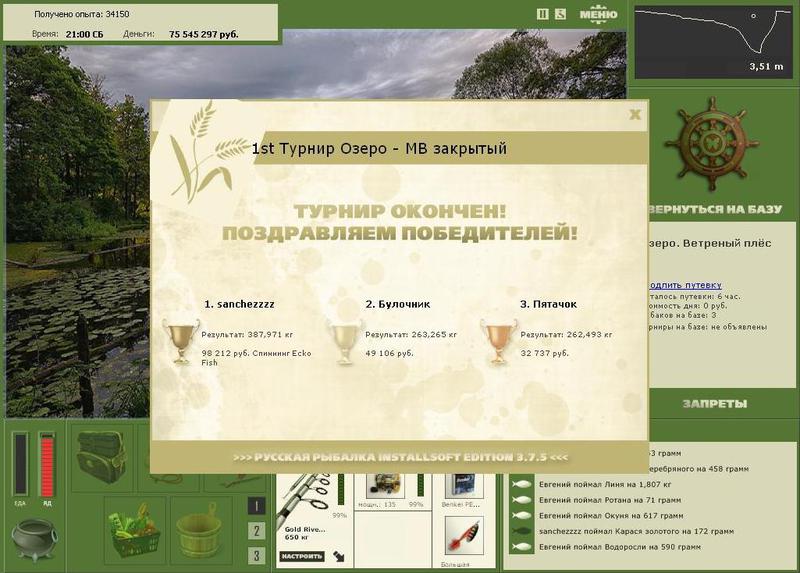This screenshot has height=573, width=800.
Task: Click dark fish icon beside sanchezzzz message
Action: [522, 531]
